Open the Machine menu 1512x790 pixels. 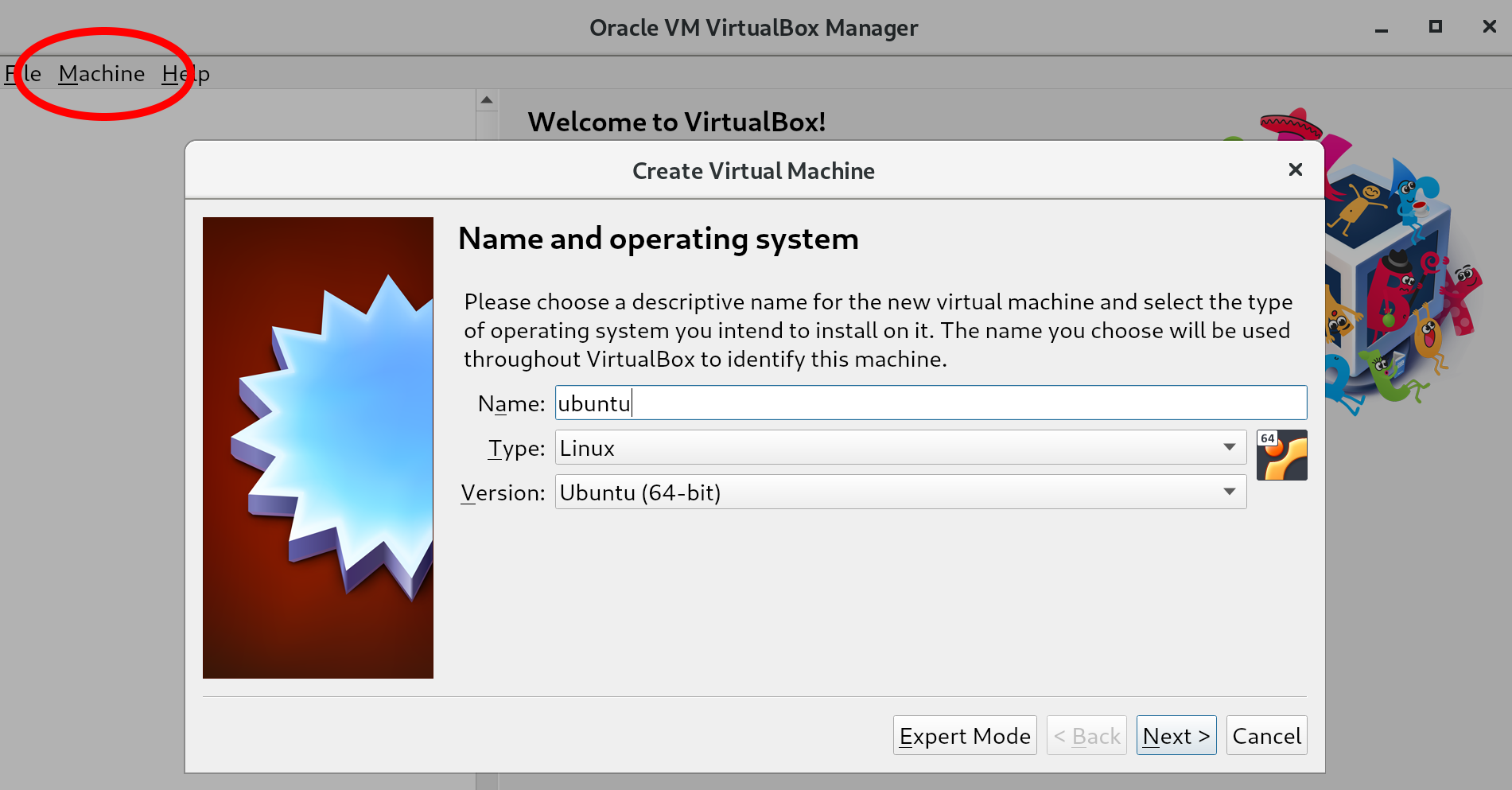[102, 74]
